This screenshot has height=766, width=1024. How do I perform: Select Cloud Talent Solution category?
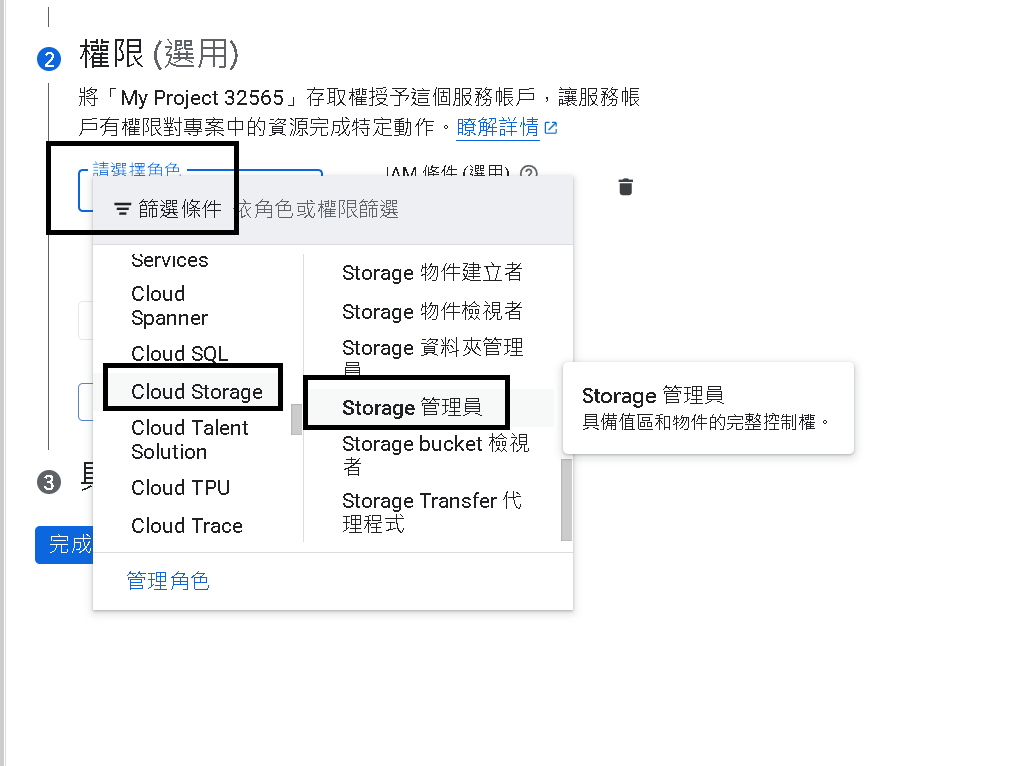tap(189, 439)
